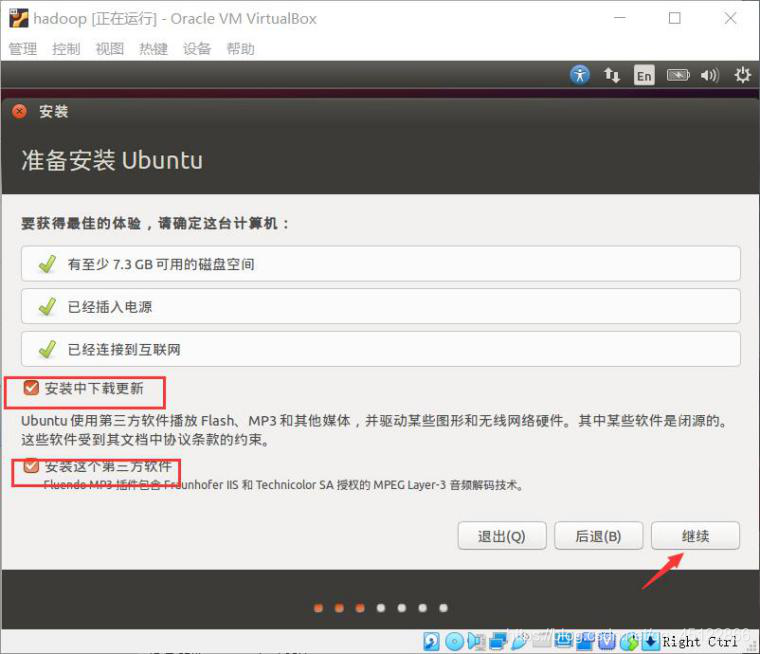Open the En keyboard input indicator
Viewport: 760px width, 654px height.
[x=644, y=75]
